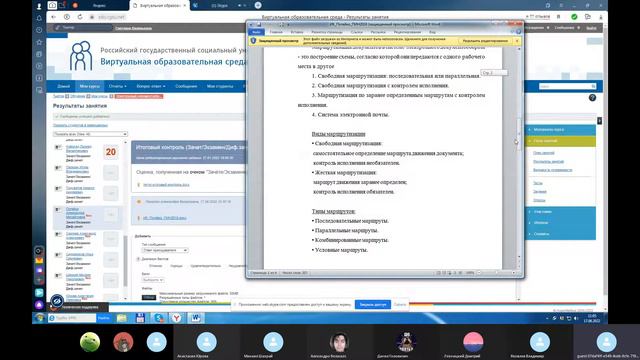This screenshot has height=360, width=640.
Task: Open Мои студенты in site navigation
Action: [x=220, y=86]
